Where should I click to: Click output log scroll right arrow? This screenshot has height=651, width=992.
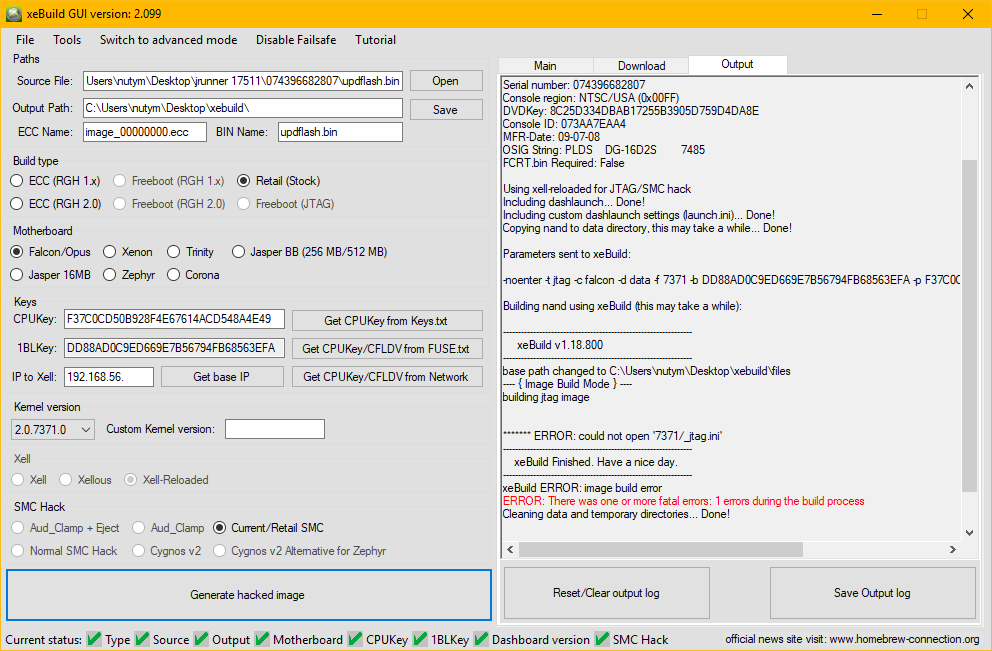953,550
